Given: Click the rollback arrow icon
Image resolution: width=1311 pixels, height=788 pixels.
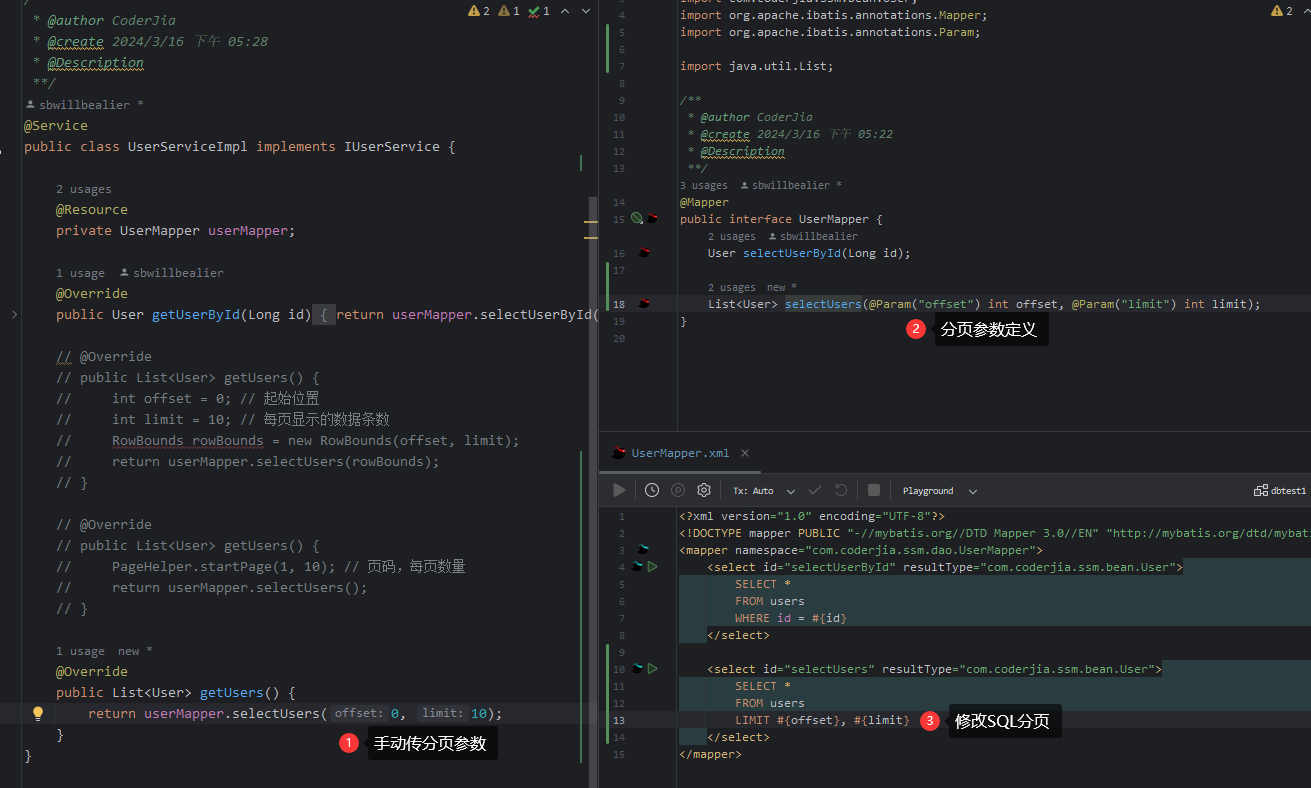Looking at the screenshot, I should click(x=841, y=490).
